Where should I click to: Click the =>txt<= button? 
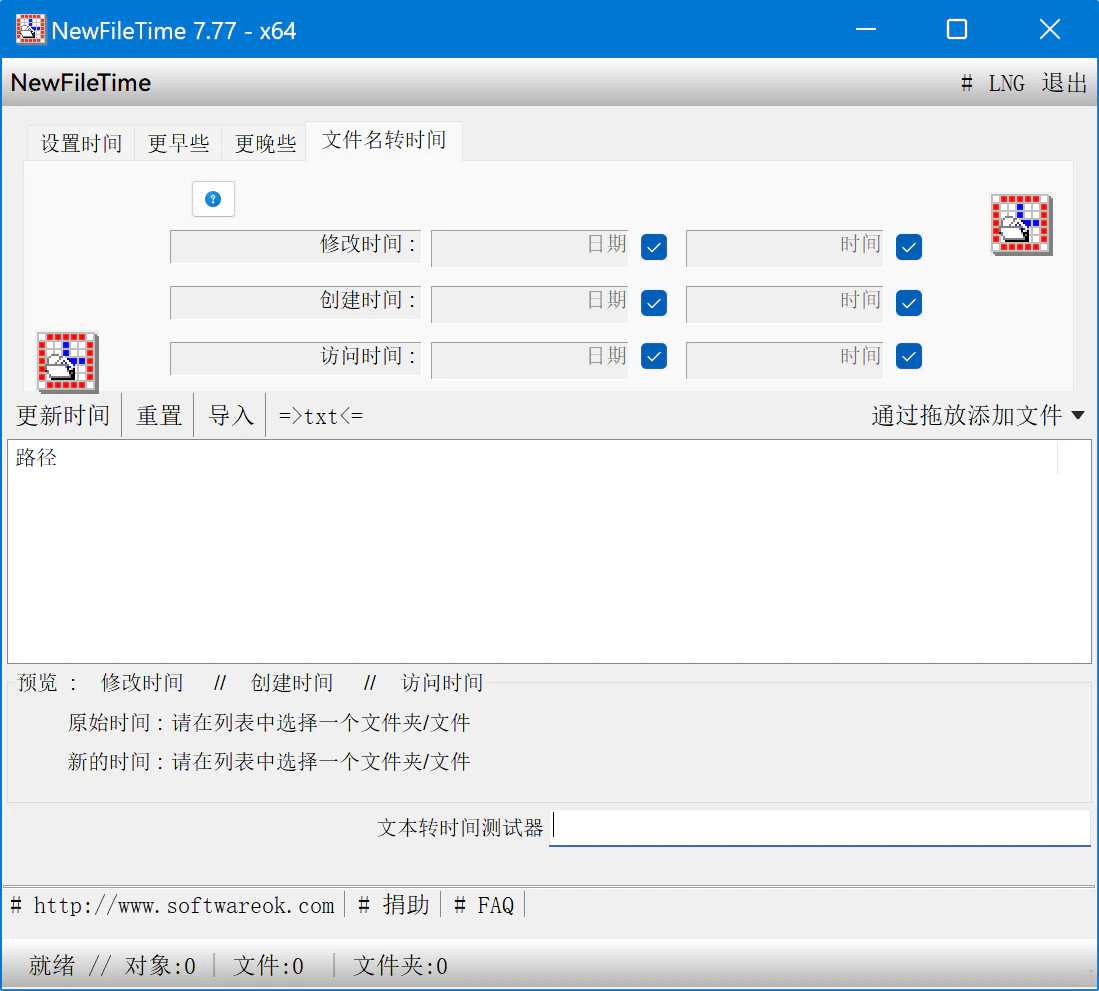(321, 416)
